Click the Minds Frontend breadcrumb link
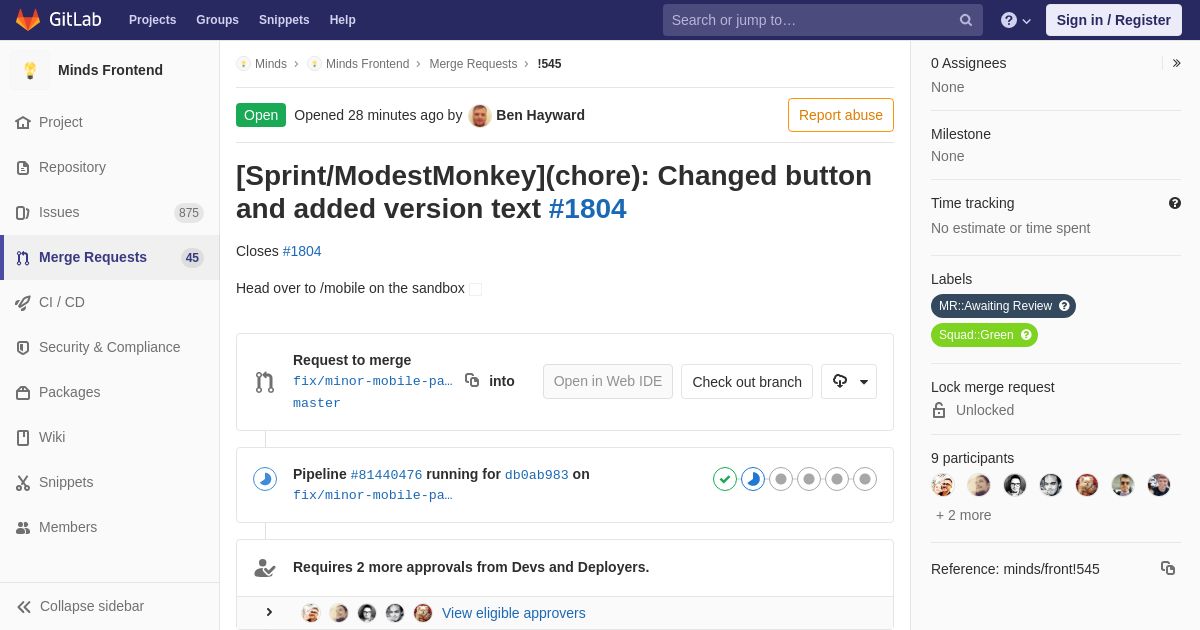1200x630 pixels. pos(367,64)
